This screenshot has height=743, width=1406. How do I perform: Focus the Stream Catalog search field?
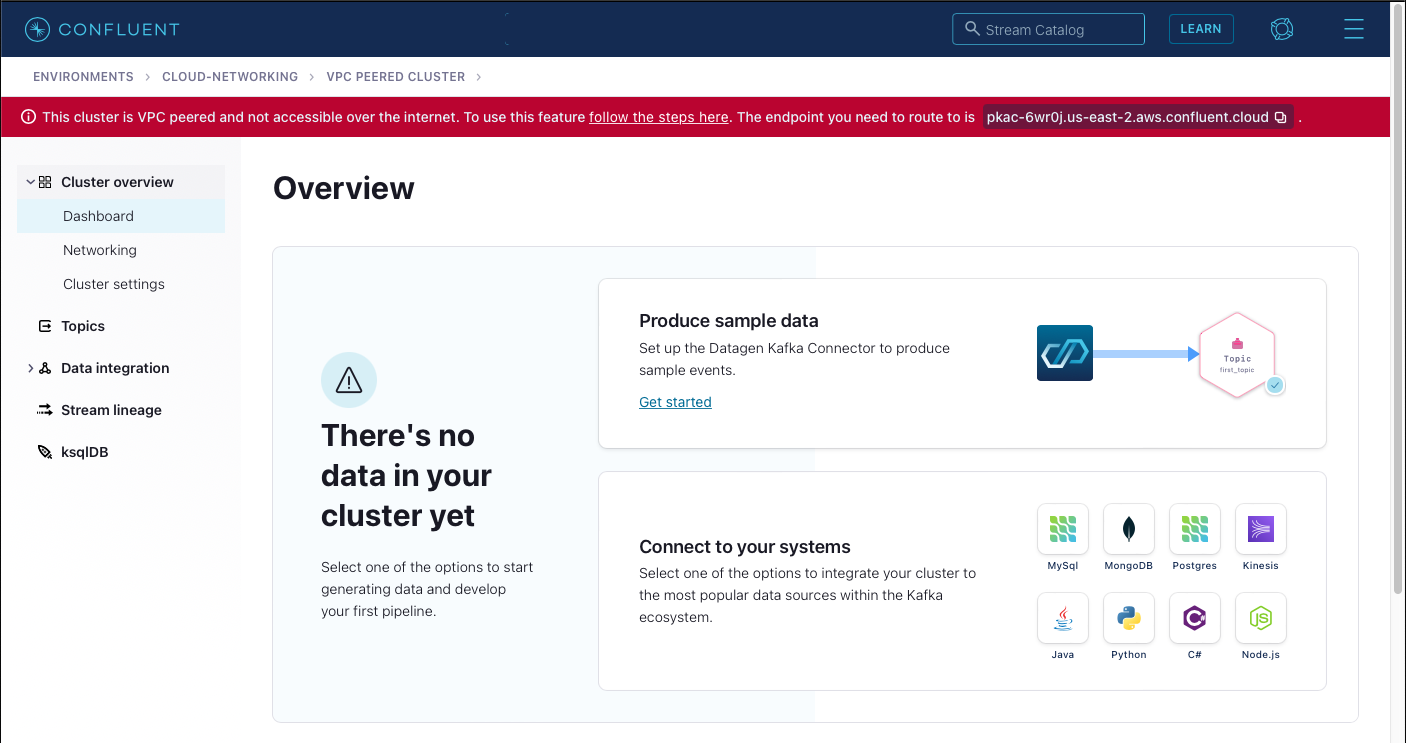click(1048, 29)
